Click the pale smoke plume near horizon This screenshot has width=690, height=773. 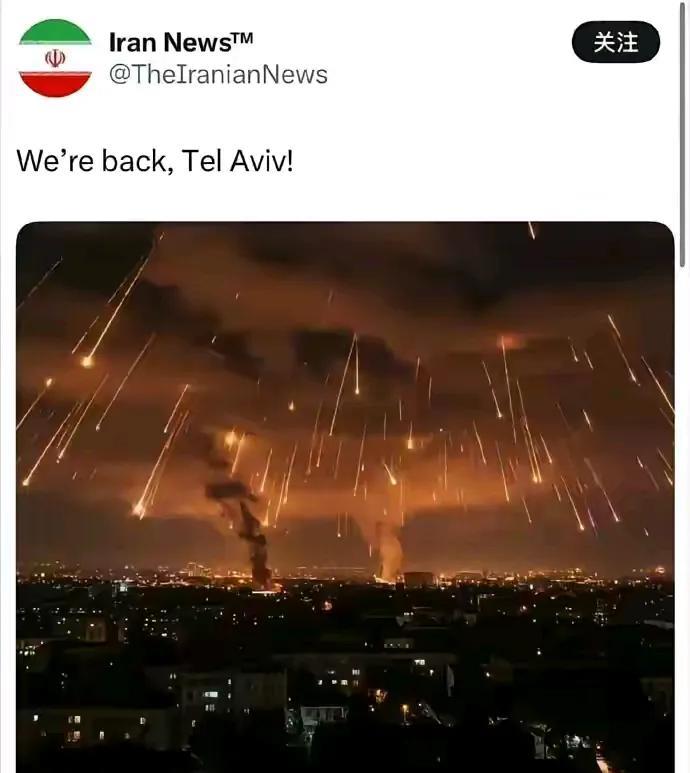click(x=387, y=550)
